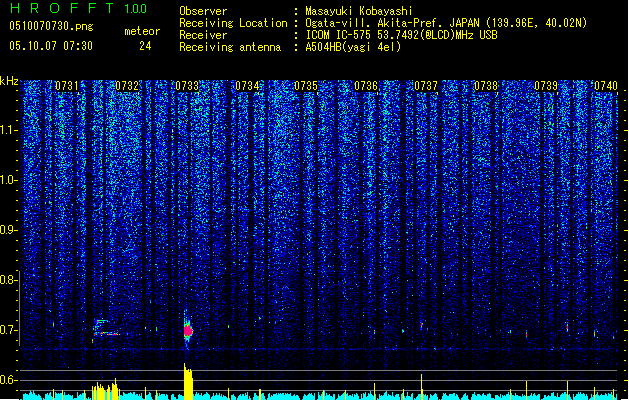Click the Receiving Location label

click(x=233, y=23)
